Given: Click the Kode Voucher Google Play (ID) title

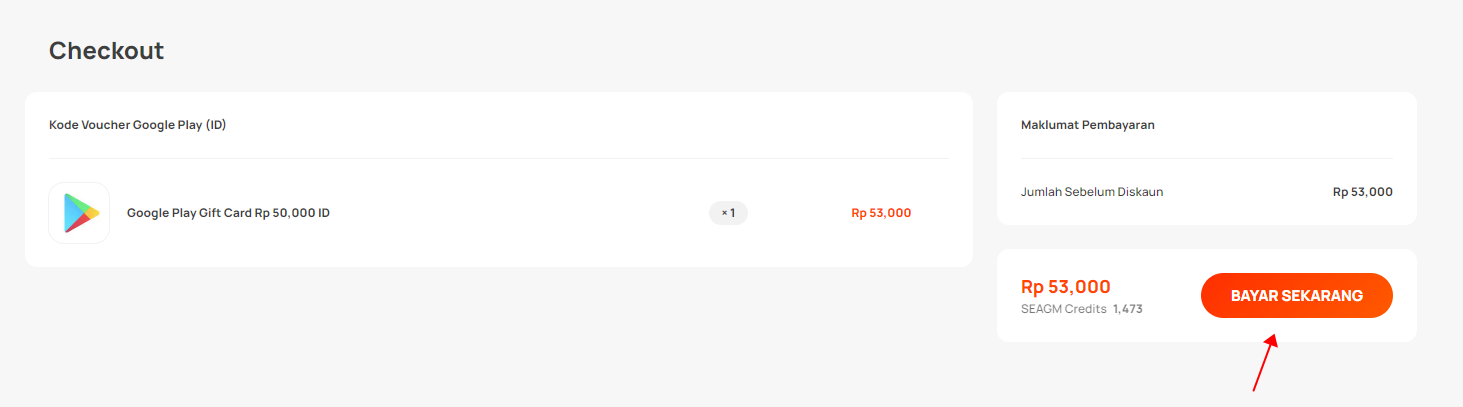Looking at the screenshot, I should (x=138, y=125).
